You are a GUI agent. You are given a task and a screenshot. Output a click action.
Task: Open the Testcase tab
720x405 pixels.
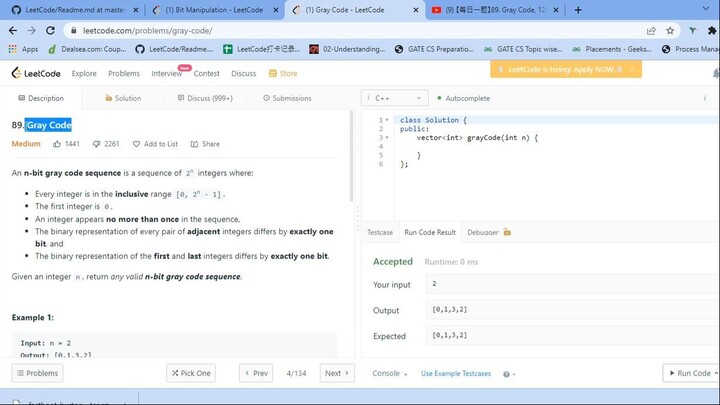click(380, 232)
